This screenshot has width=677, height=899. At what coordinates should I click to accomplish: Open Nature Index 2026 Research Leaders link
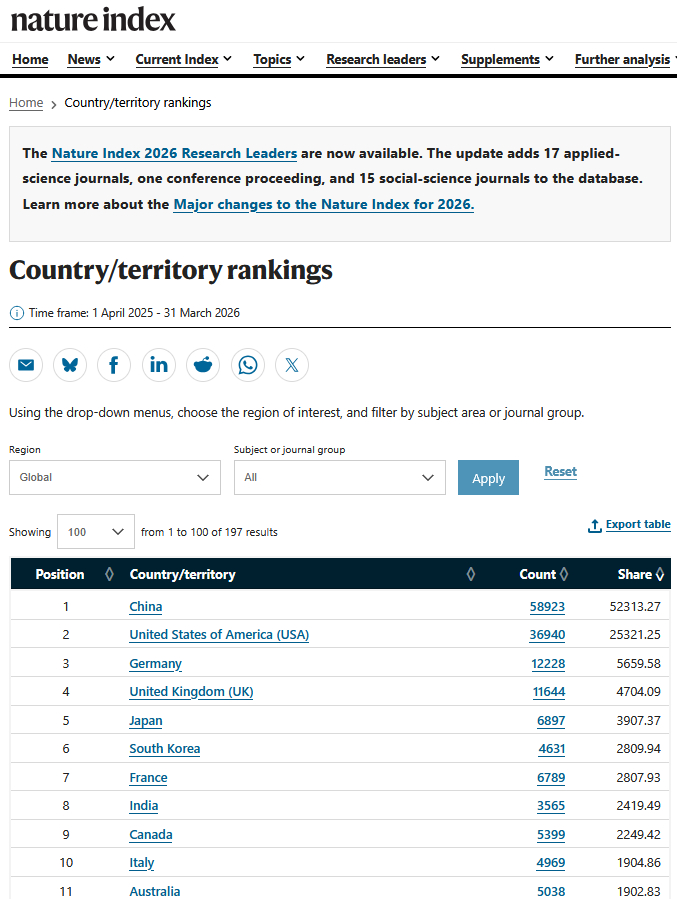point(174,154)
